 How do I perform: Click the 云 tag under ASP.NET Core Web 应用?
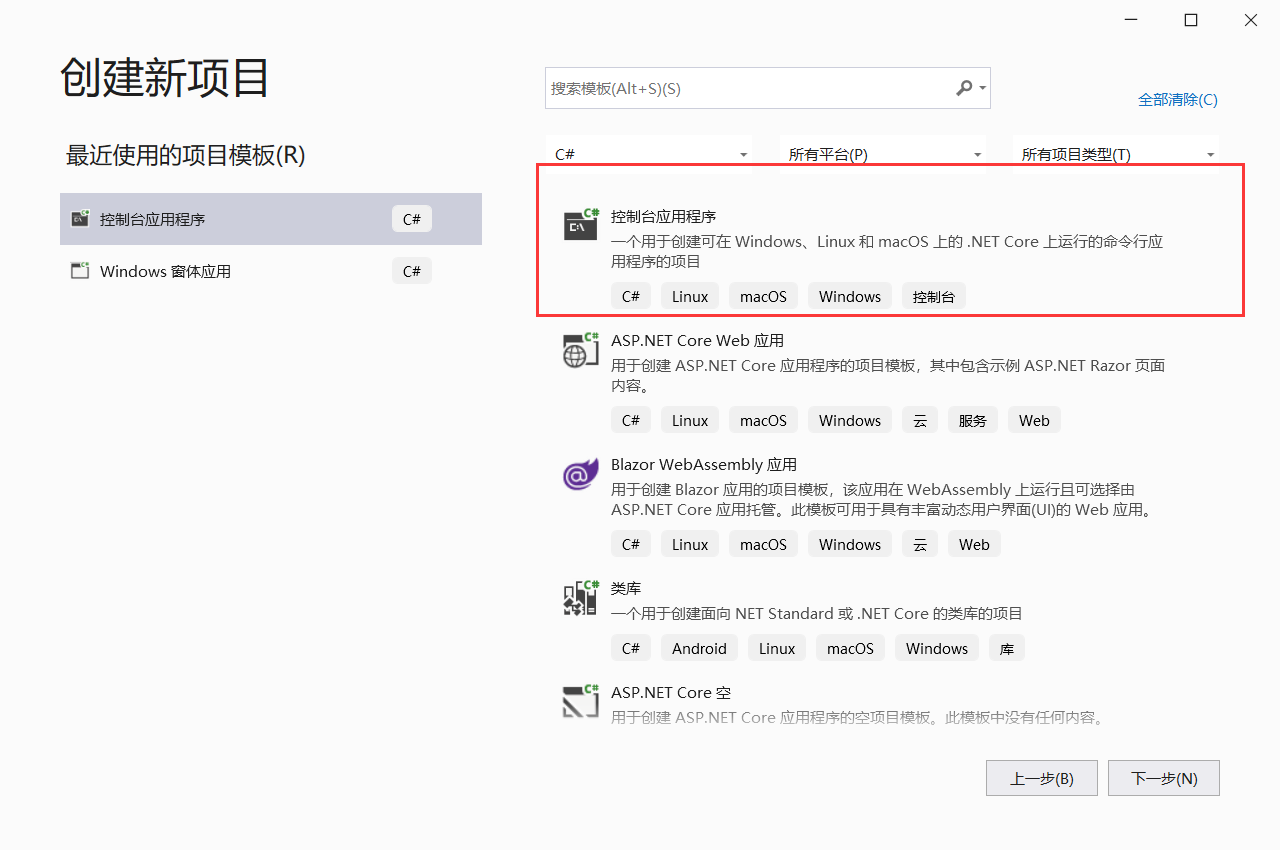pyautogui.click(x=920, y=419)
